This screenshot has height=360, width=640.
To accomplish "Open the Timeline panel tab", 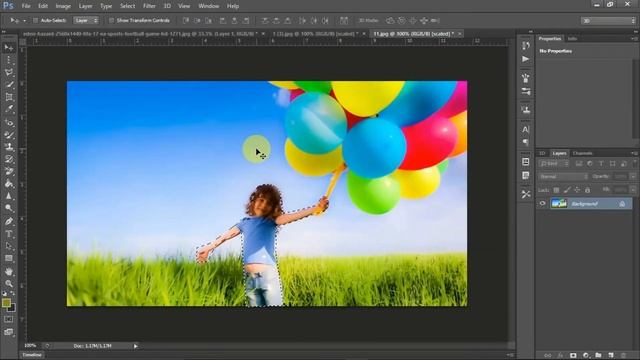I will [32, 355].
